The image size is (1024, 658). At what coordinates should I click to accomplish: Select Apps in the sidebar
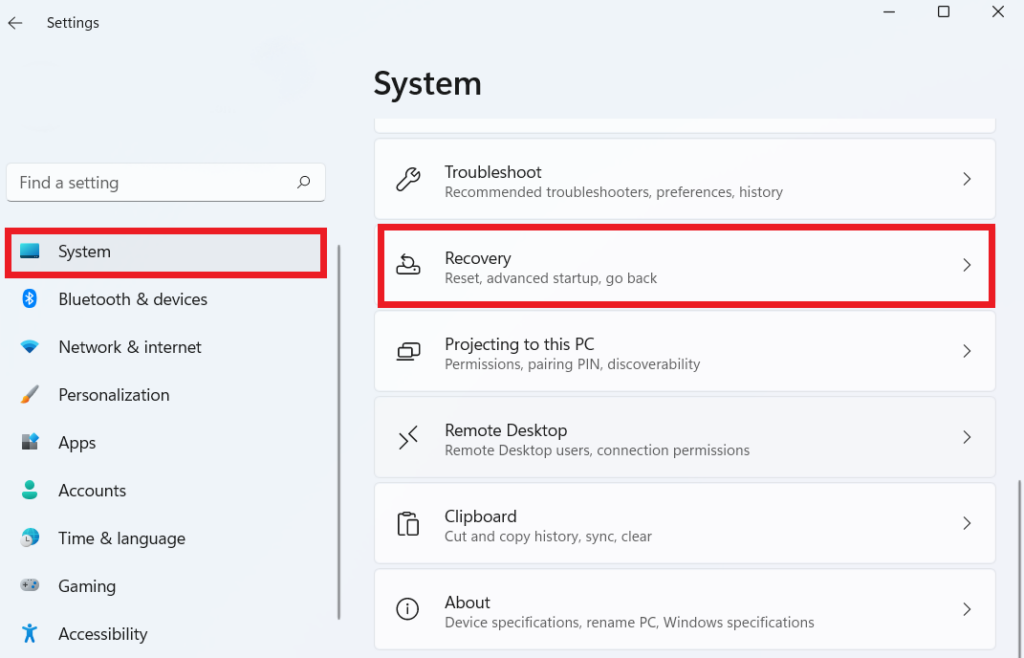coord(76,442)
